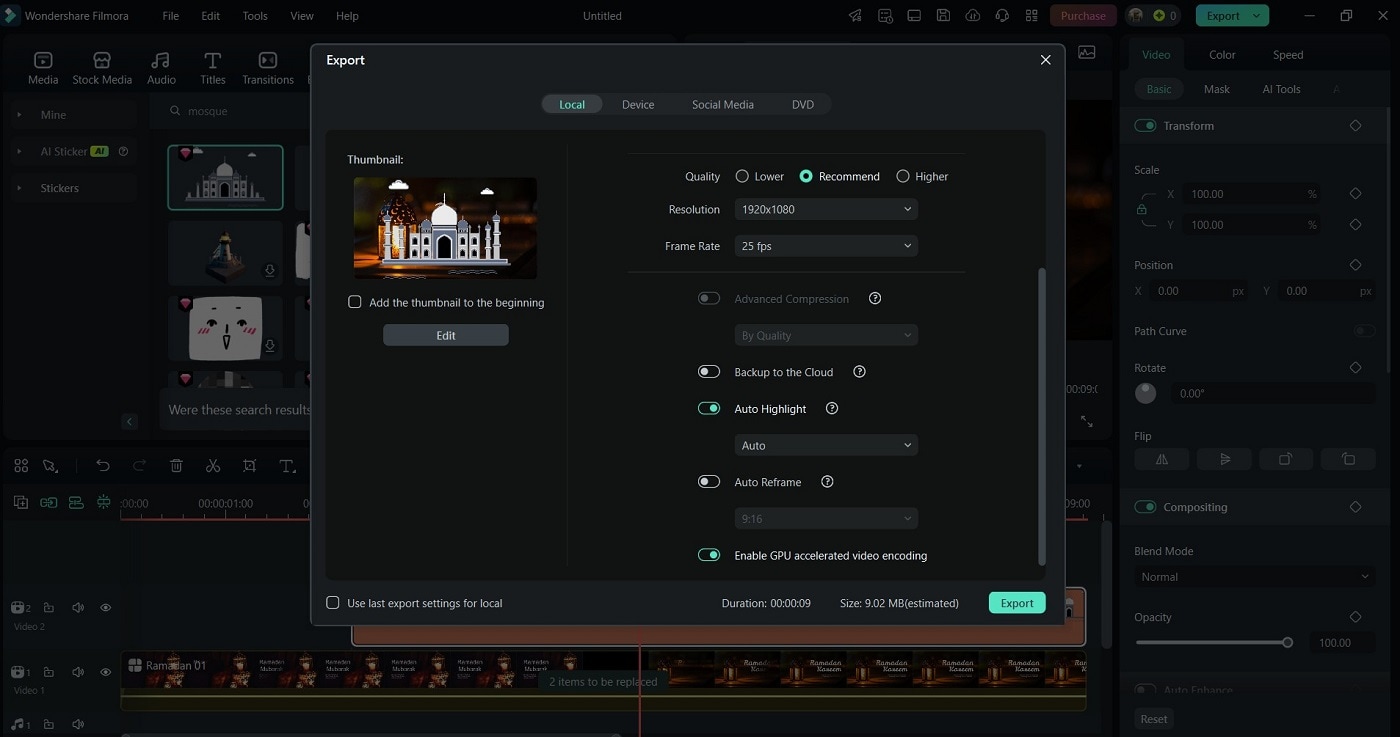Click the Edit thumbnail button
The image size is (1400, 737).
[446, 335]
